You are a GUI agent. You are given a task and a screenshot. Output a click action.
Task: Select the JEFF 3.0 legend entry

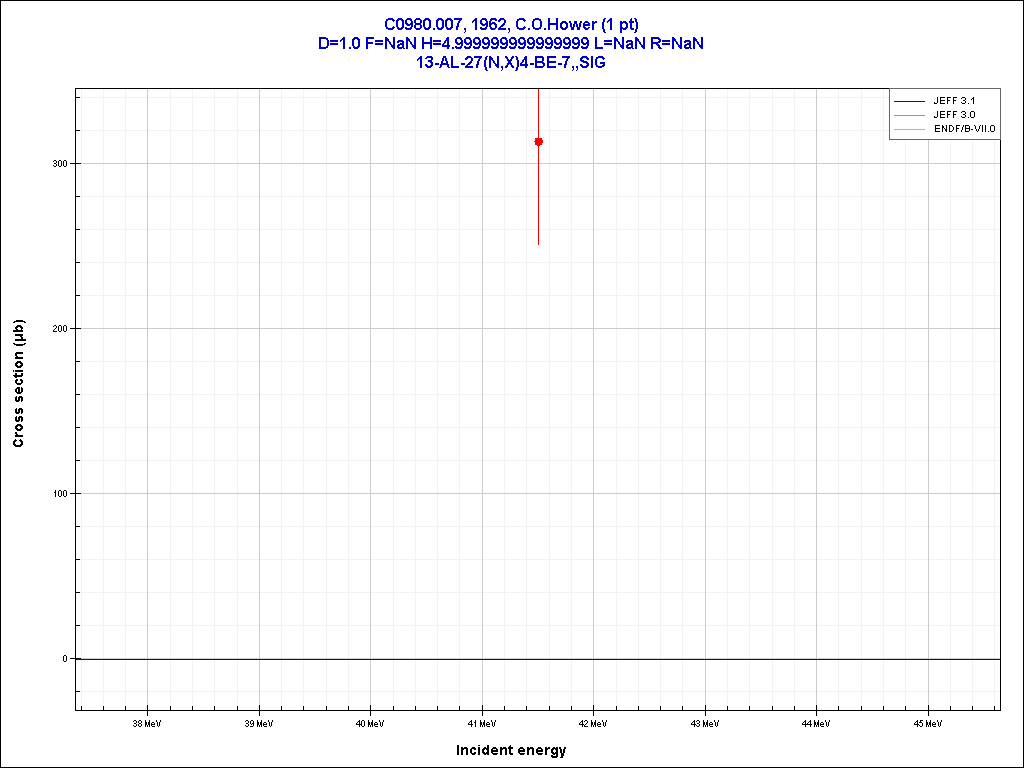pyautogui.click(x=953, y=115)
